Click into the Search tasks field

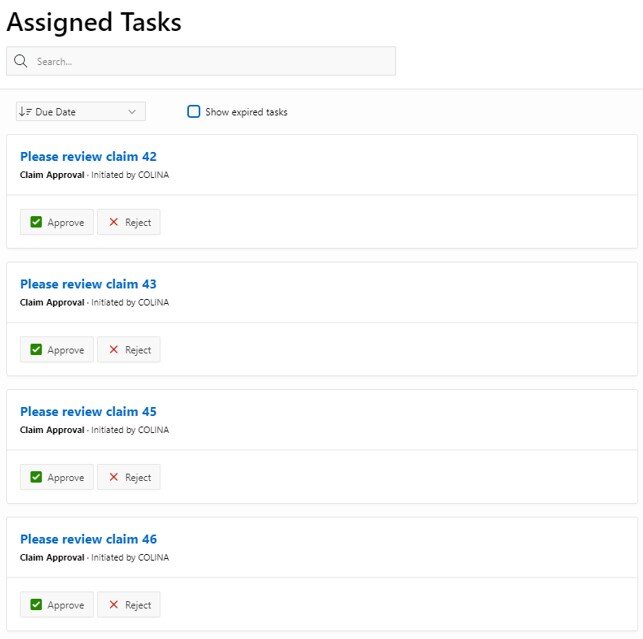(x=201, y=61)
